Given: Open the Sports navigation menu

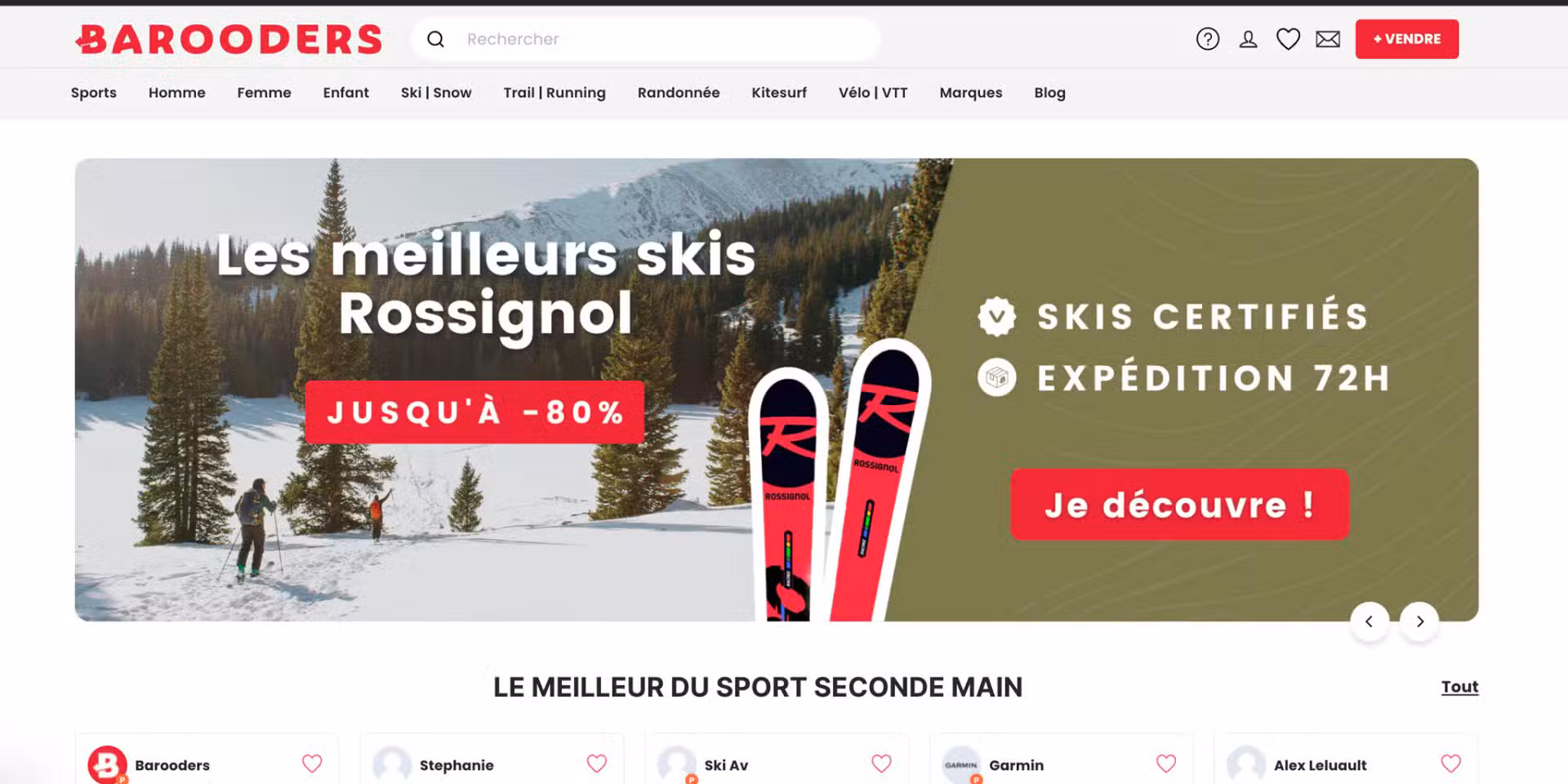Looking at the screenshot, I should 94,93.
